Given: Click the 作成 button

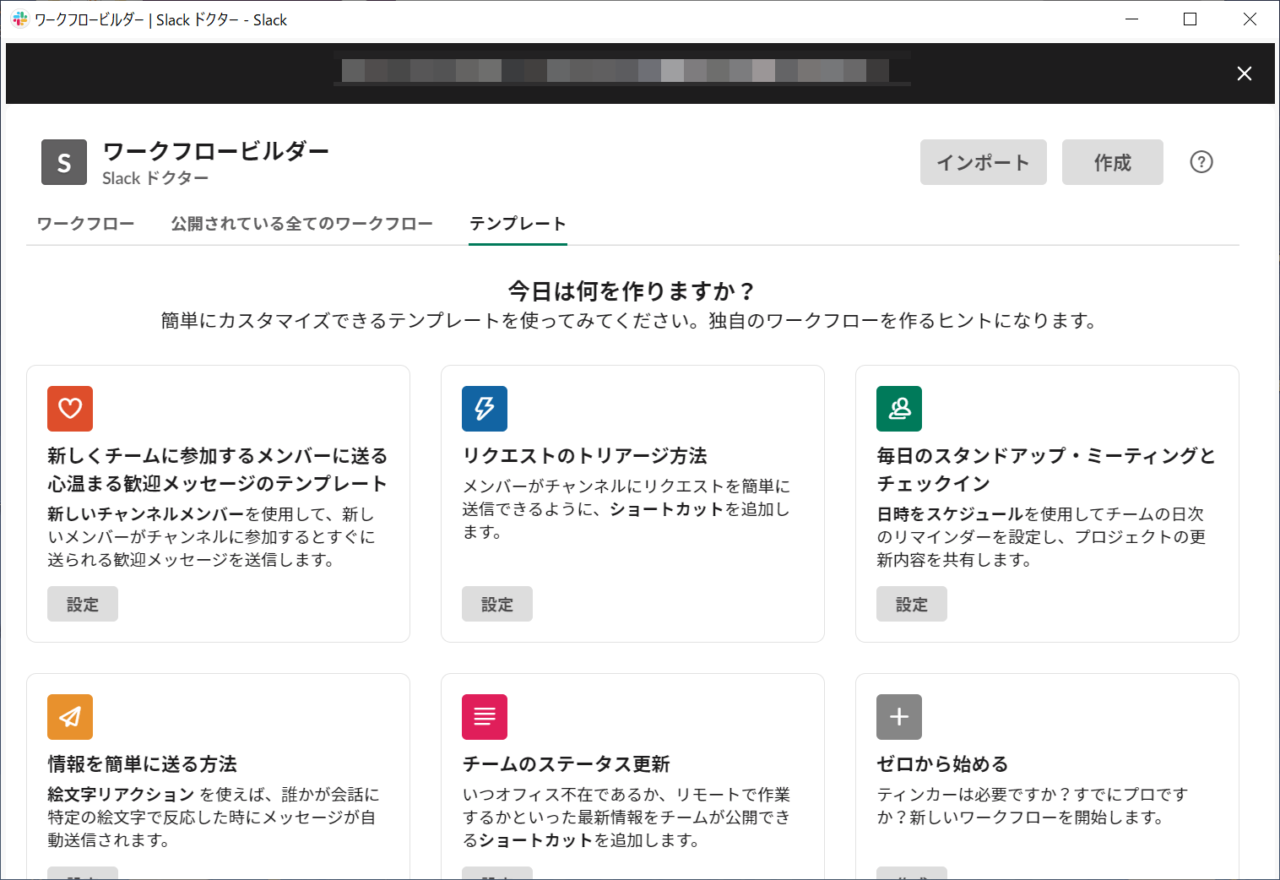Looking at the screenshot, I should pyautogui.click(x=1112, y=162).
